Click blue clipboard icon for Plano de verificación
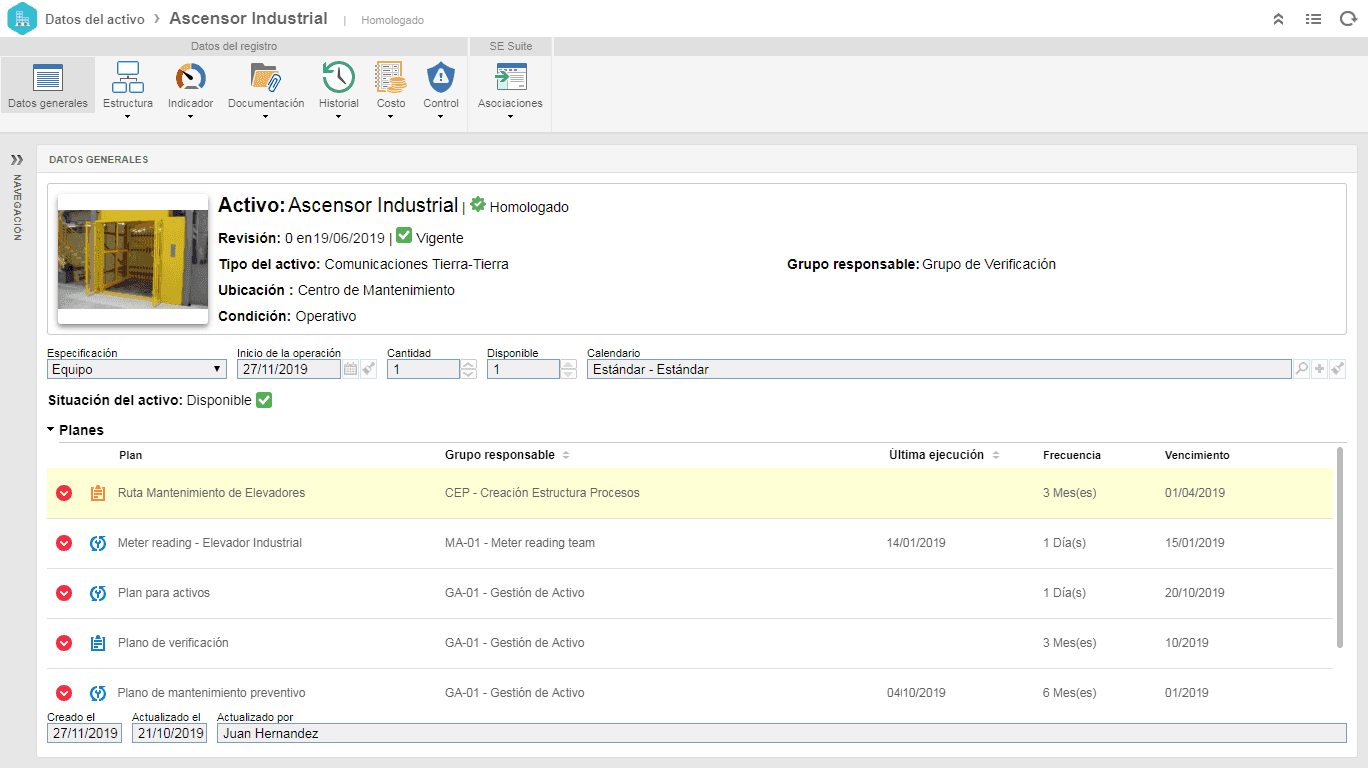Viewport: 1368px width, 768px height. pos(98,643)
